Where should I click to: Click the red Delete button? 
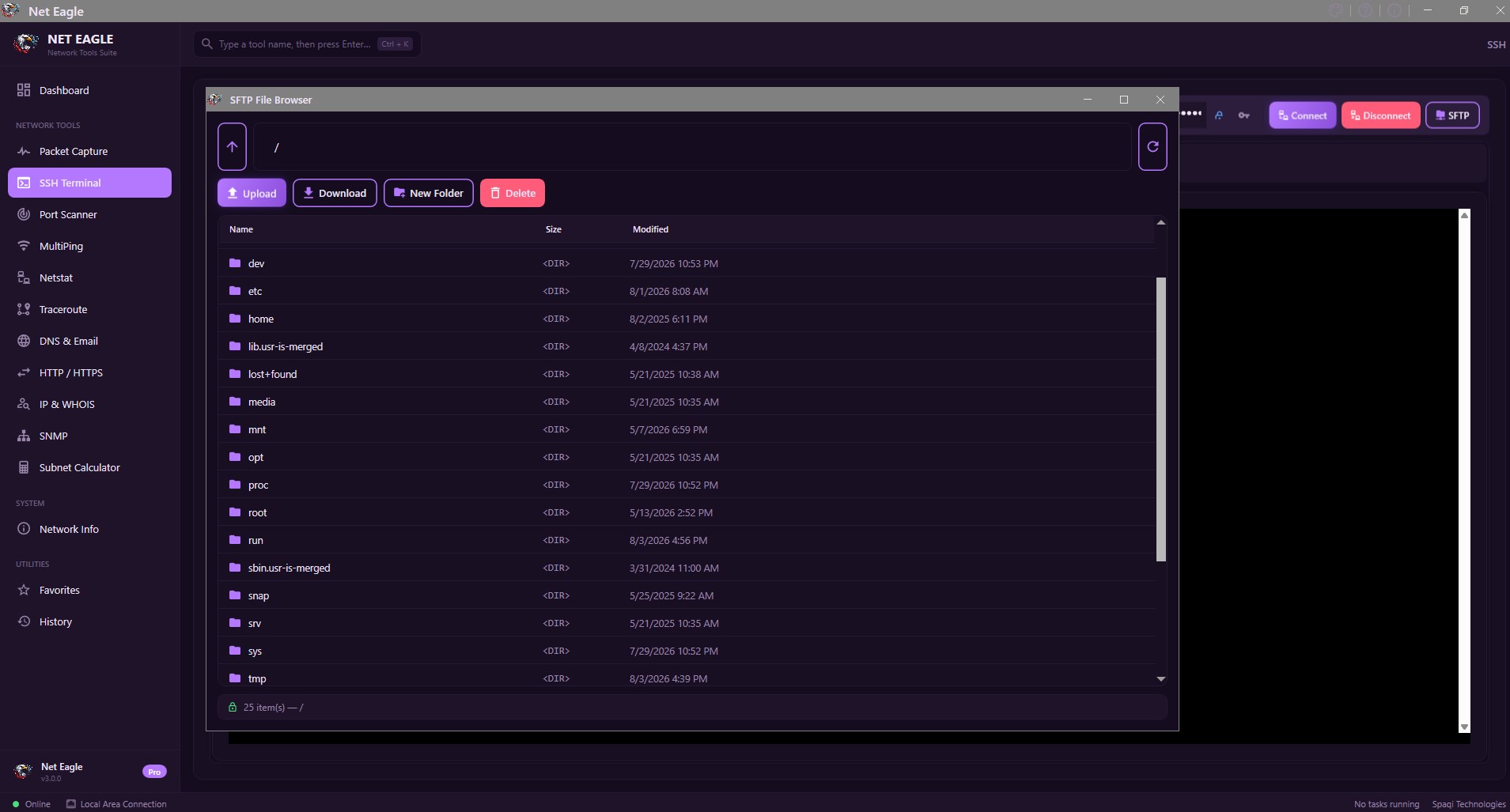coord(513,193)
